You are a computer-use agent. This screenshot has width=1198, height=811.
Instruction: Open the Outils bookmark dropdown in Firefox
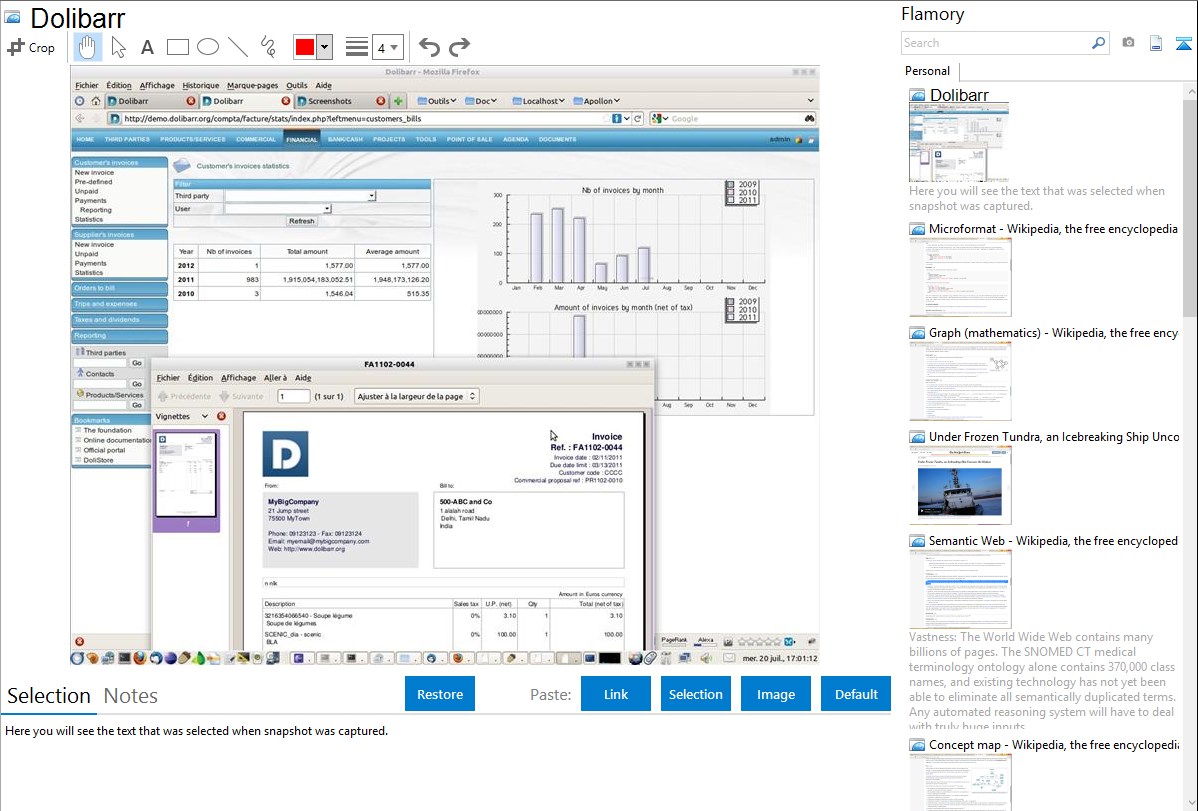click(x=438, y=100)
